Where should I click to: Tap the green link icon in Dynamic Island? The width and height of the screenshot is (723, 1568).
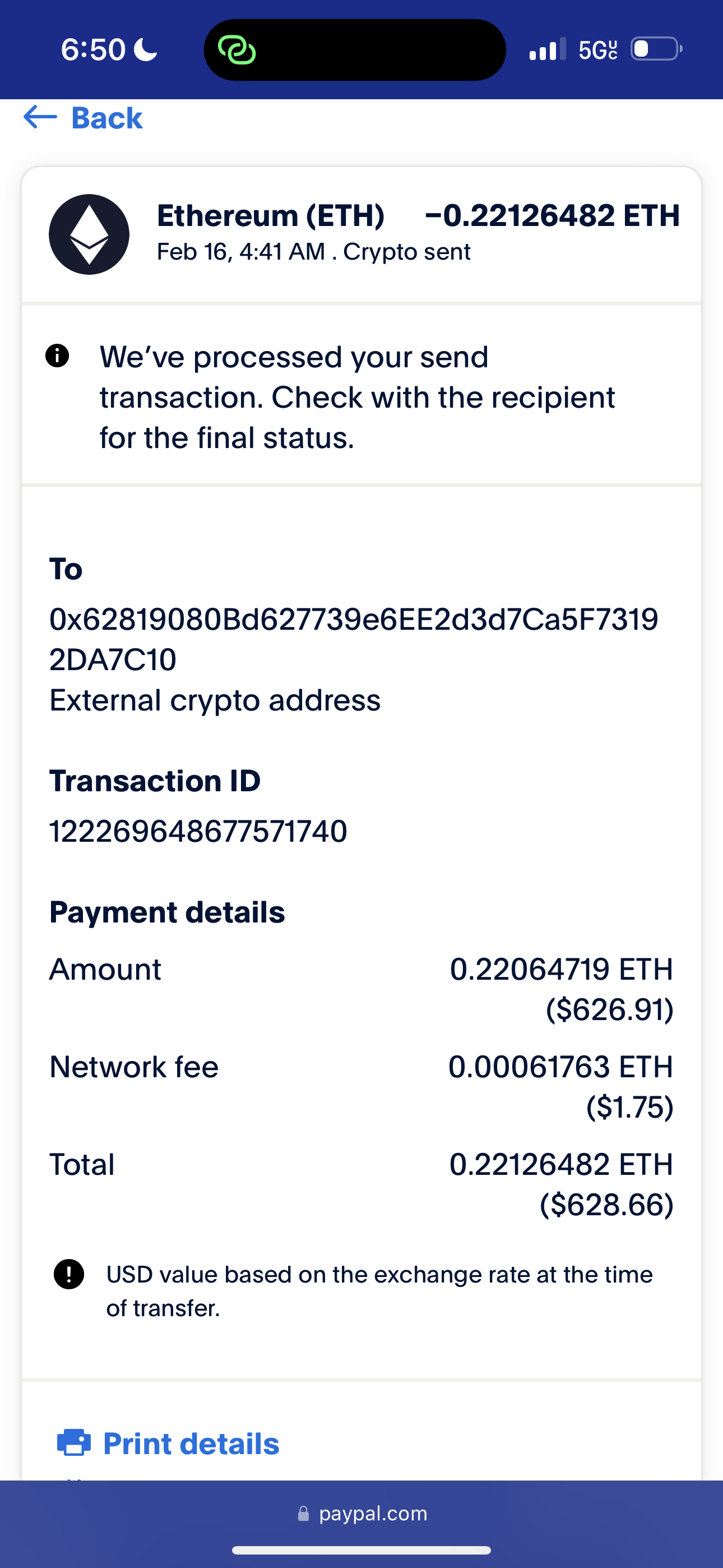pyautogui.click(x=237, y=50)
